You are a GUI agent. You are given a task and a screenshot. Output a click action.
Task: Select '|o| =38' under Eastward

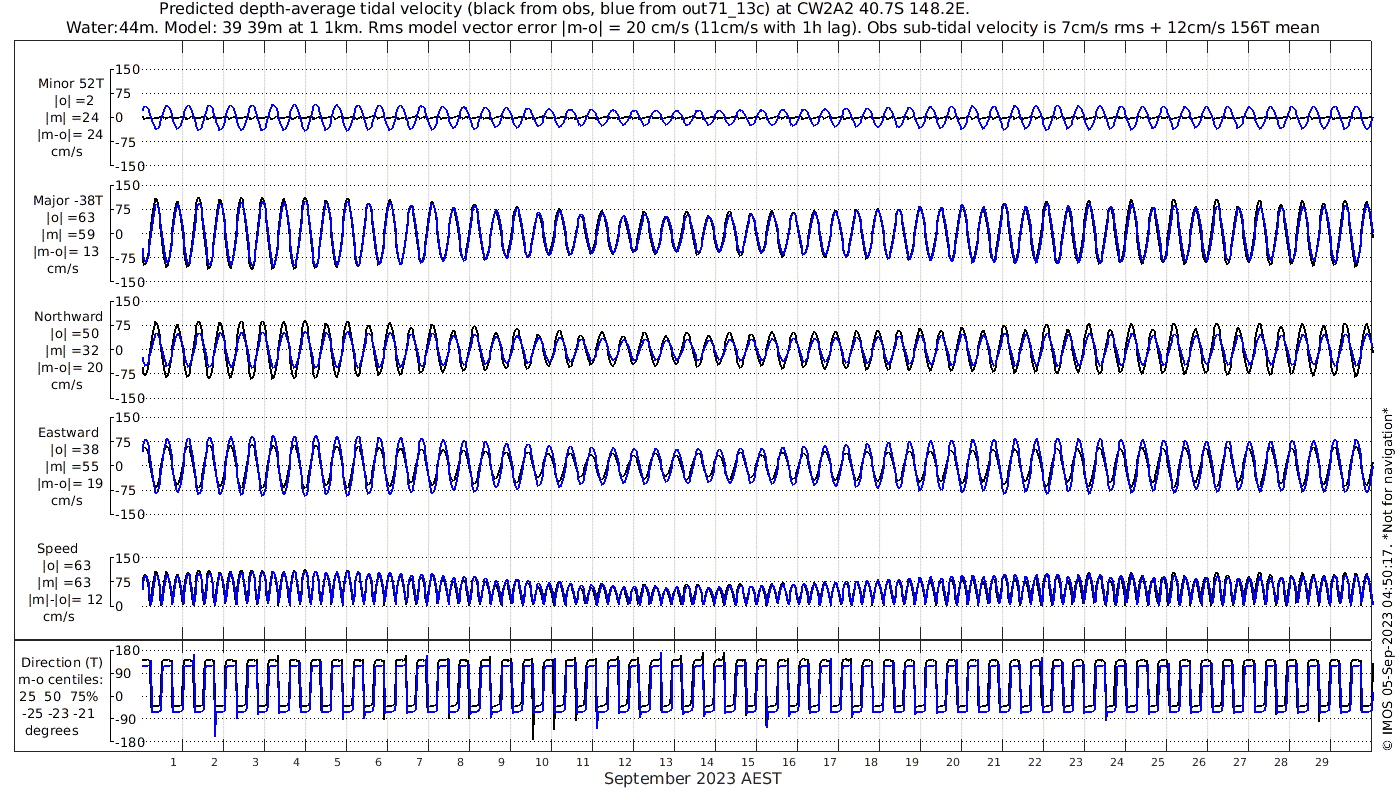tap(76, 449)
